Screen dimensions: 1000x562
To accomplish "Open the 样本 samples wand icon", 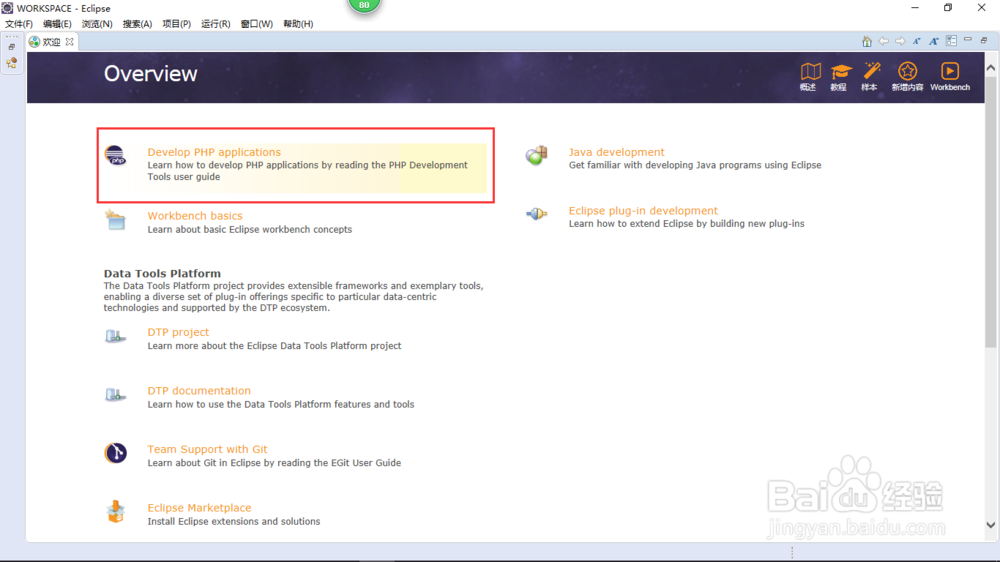I will click(x=871, y=77).
